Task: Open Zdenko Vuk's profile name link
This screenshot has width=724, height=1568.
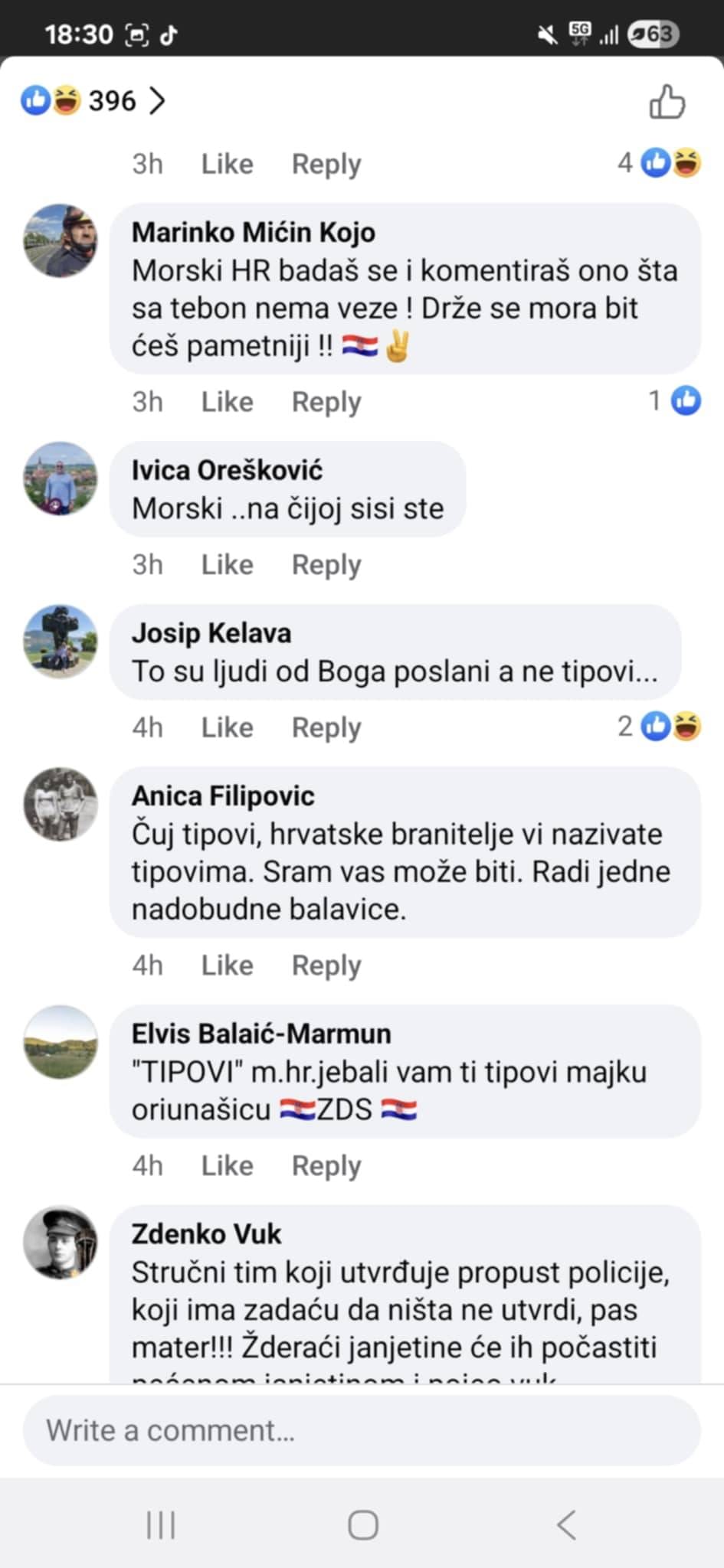Action: 206,1234
